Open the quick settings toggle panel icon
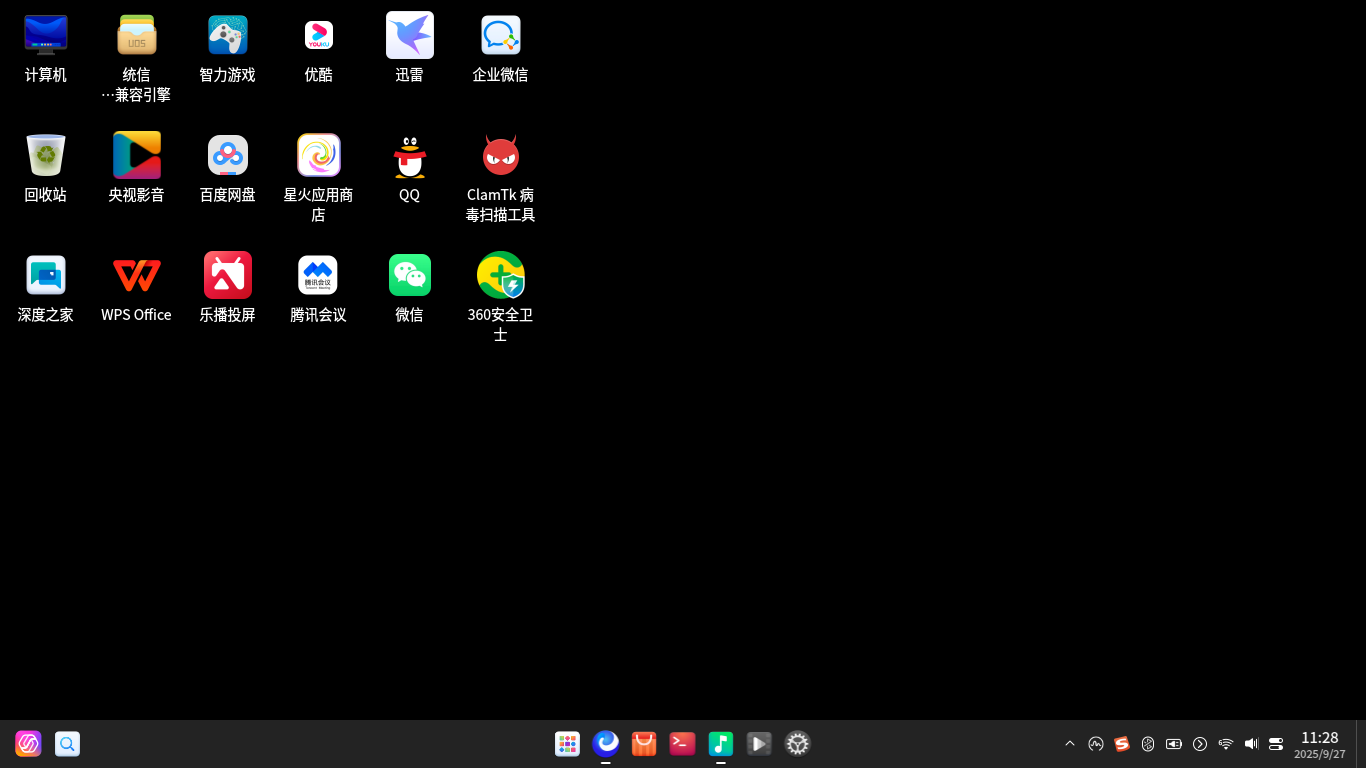The height and width of the screenshot is (768, 1366). 1276,744
